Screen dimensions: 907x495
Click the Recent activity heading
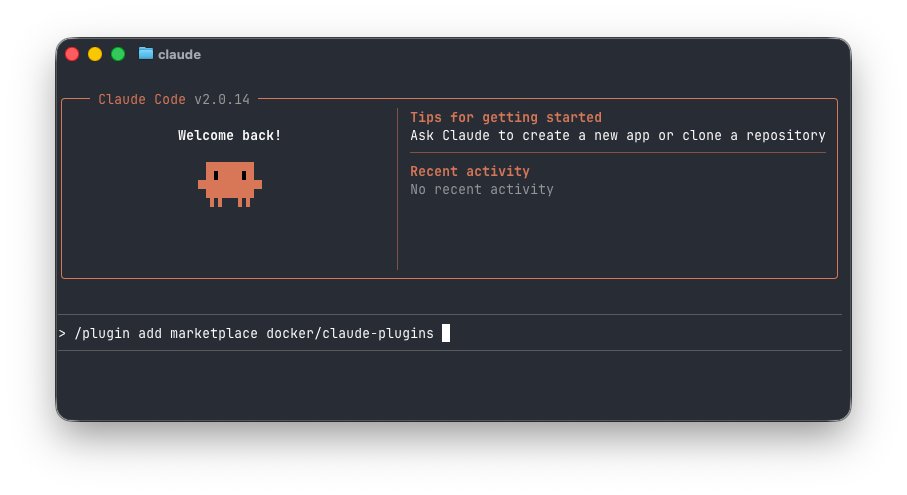(470, 171)
